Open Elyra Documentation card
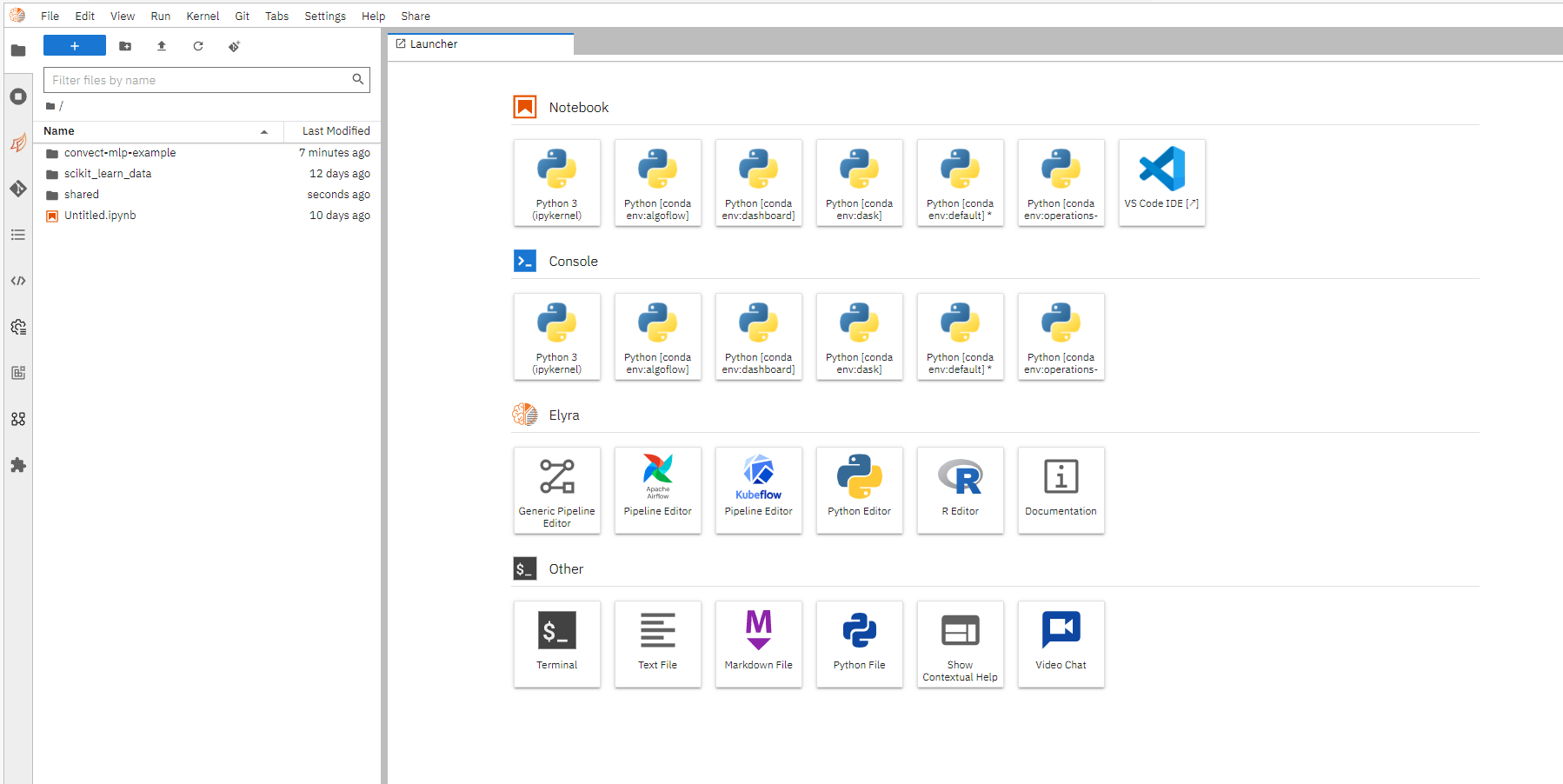 1061,490
